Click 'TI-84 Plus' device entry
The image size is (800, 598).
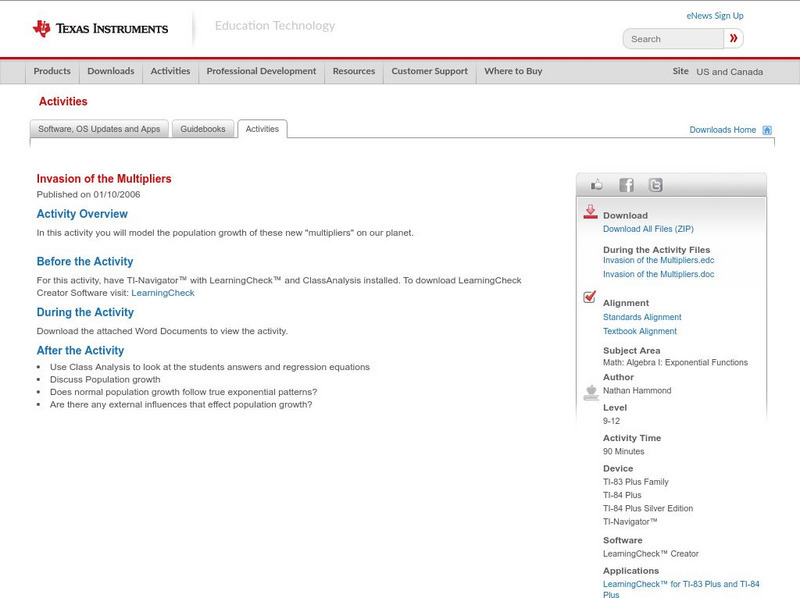click(622, 495)
